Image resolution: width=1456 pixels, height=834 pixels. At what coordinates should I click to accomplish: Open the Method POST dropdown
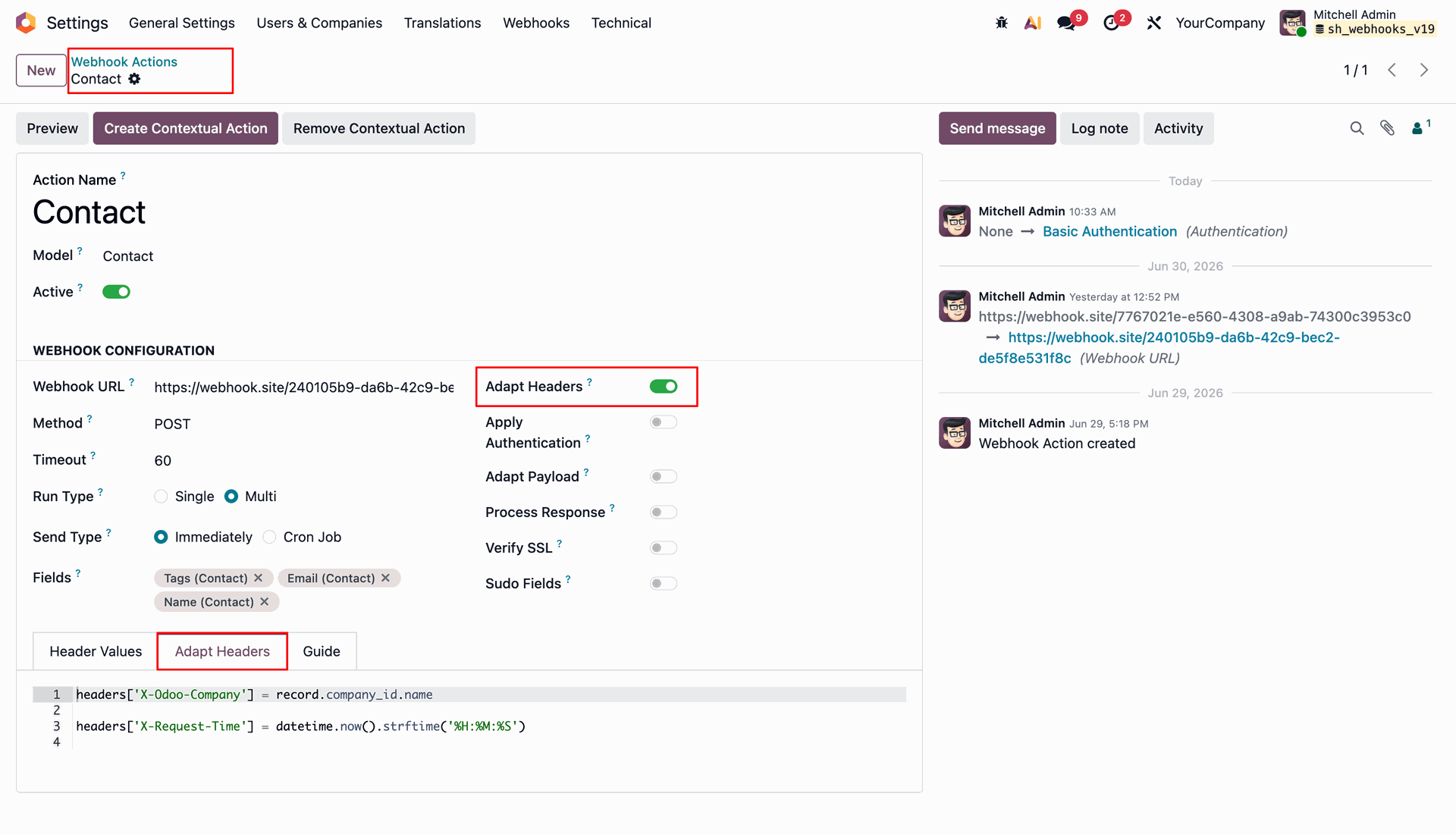click(x=303, y=424)
